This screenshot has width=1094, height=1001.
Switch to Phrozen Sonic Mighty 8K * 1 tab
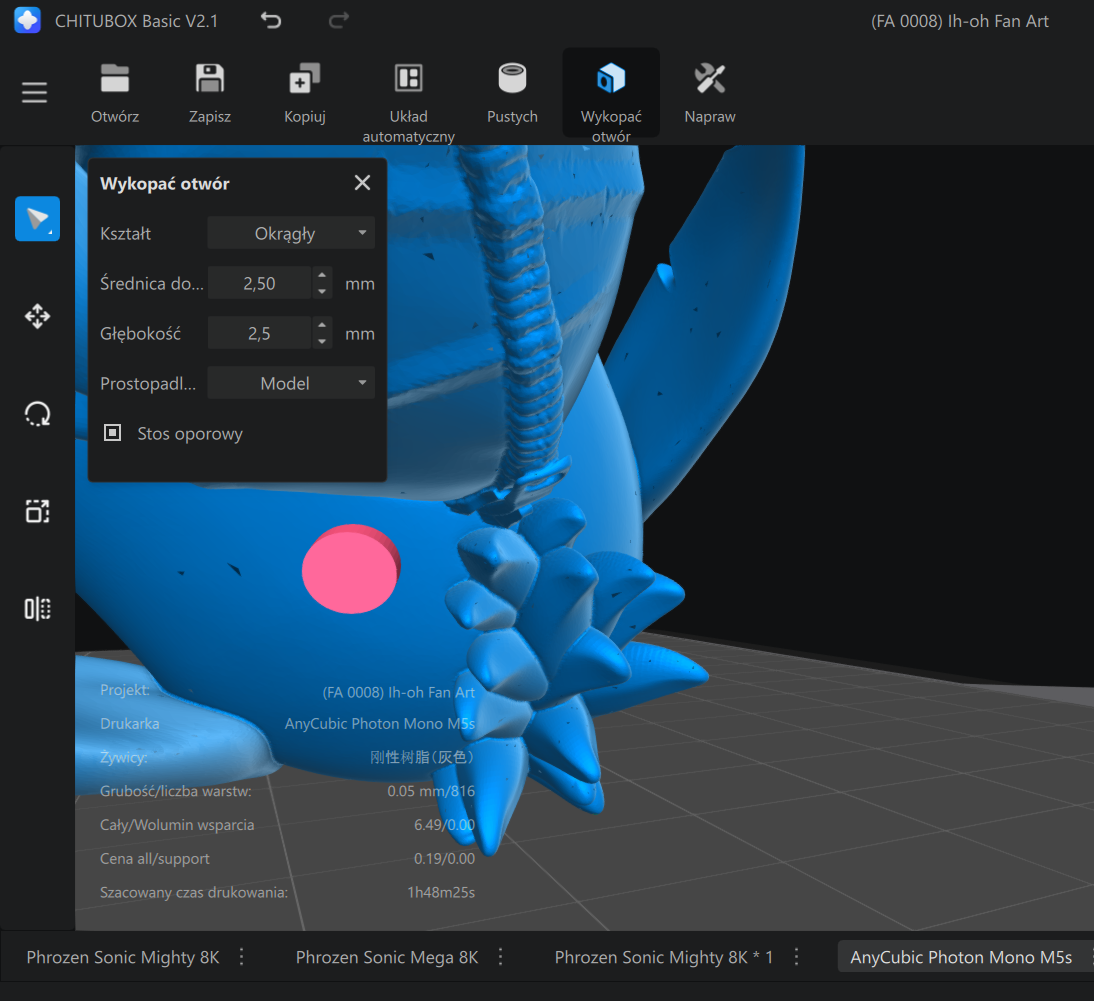pyautogui.click(x=664, y=957)
